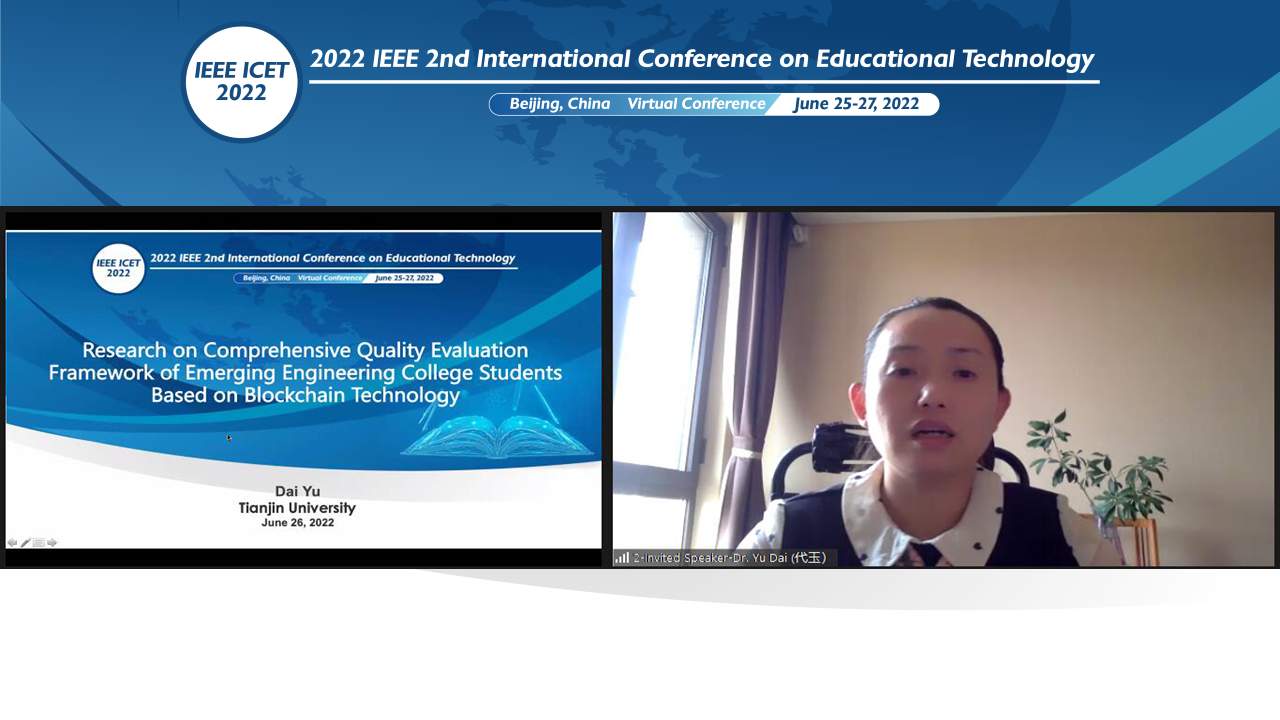Open the slideshow pen tool
The height and width of the screenshot is (720, 1280).
point(26,543)
